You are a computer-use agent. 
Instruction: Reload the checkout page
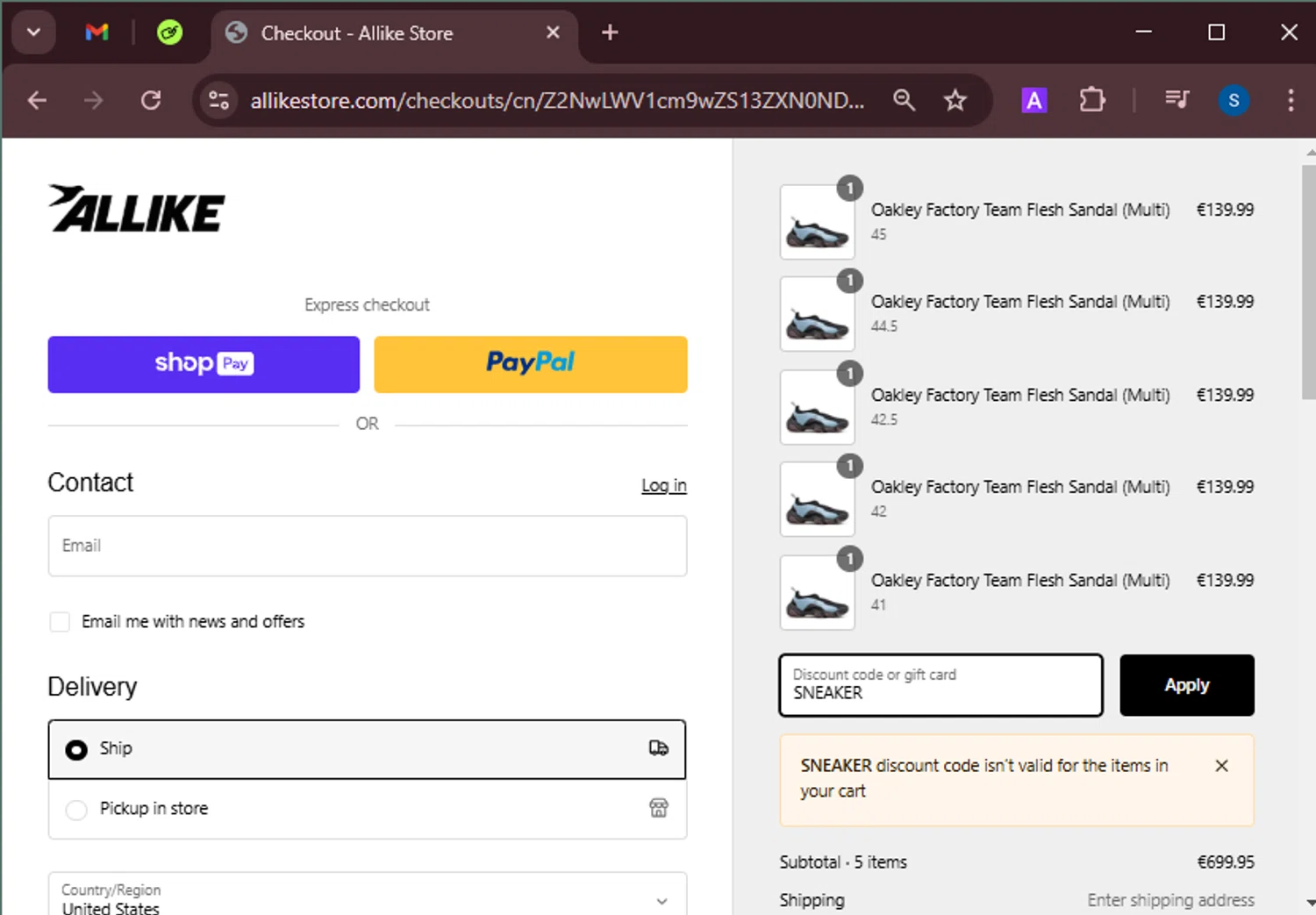pyautogui.click(x=151, y=100)
